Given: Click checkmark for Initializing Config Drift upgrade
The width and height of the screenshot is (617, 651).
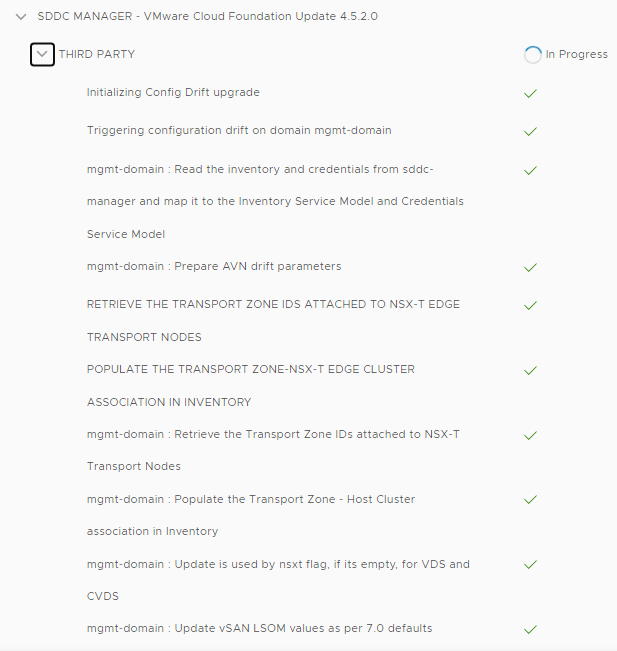Looking at the screenshot, I should coord(531,93).
